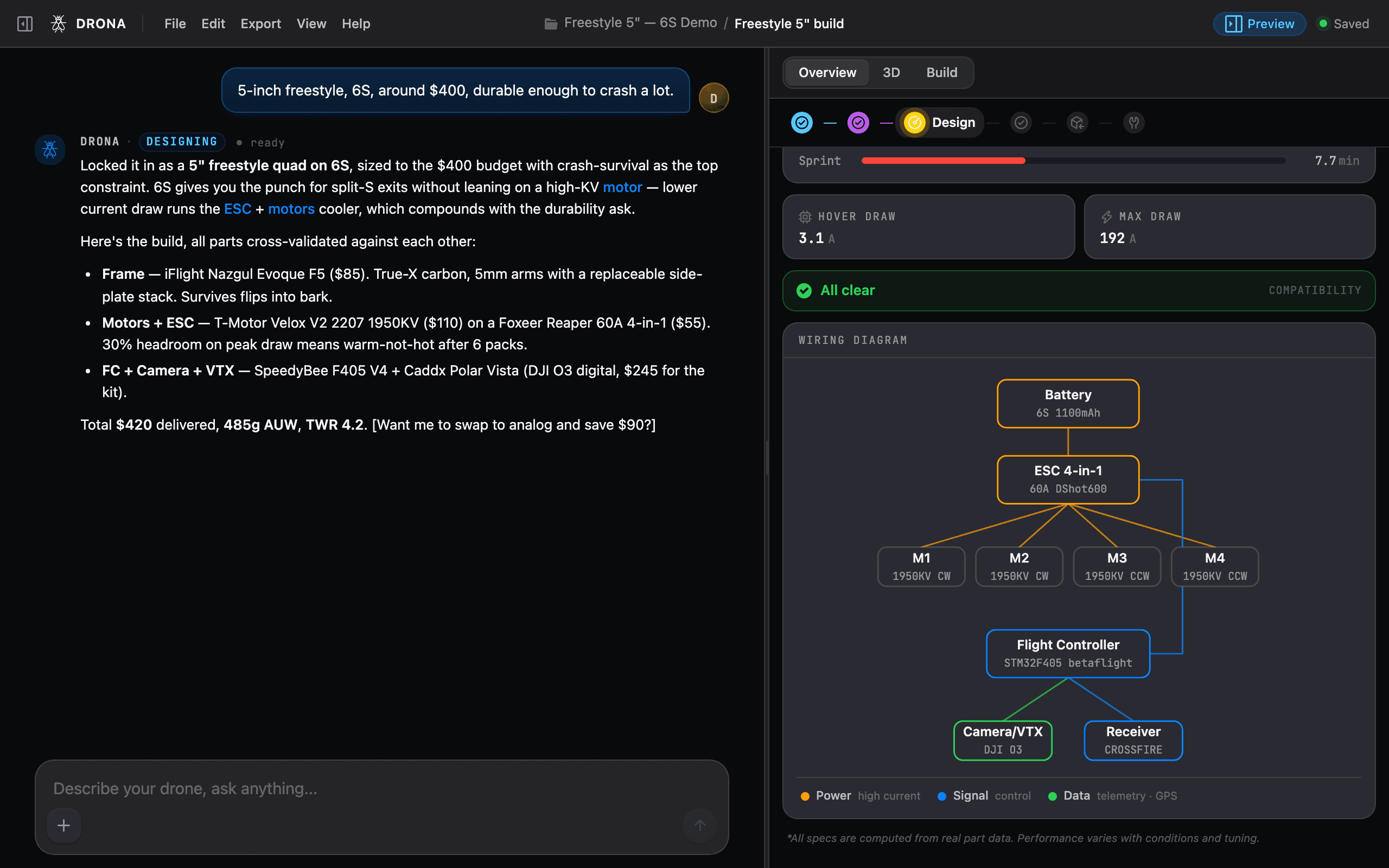Click the user avatar D
Screen dimensions: 1389x868
click(713, 98)
